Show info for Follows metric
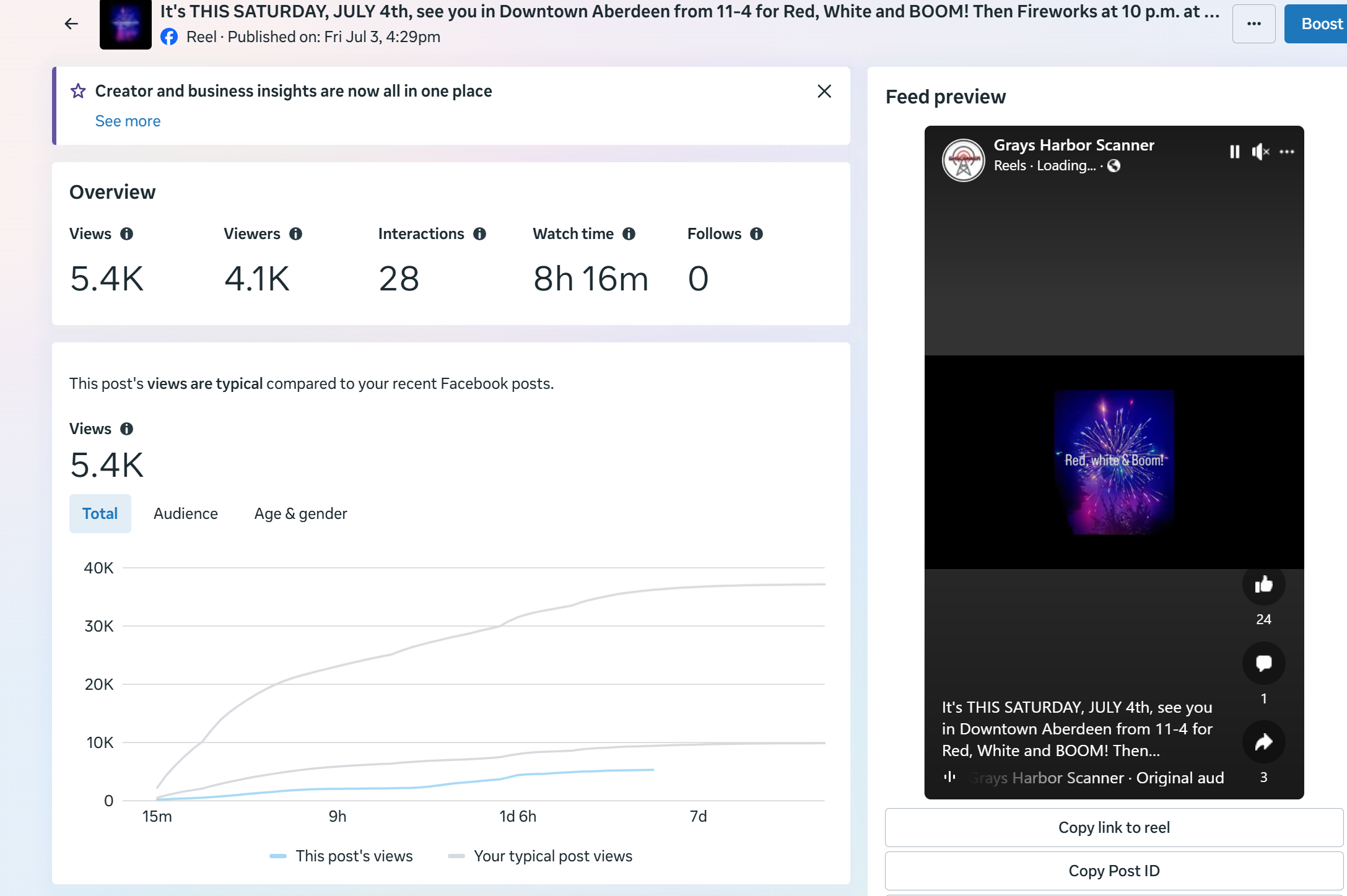This screenshot has height=896, width=1347. (x=756, y=233)
